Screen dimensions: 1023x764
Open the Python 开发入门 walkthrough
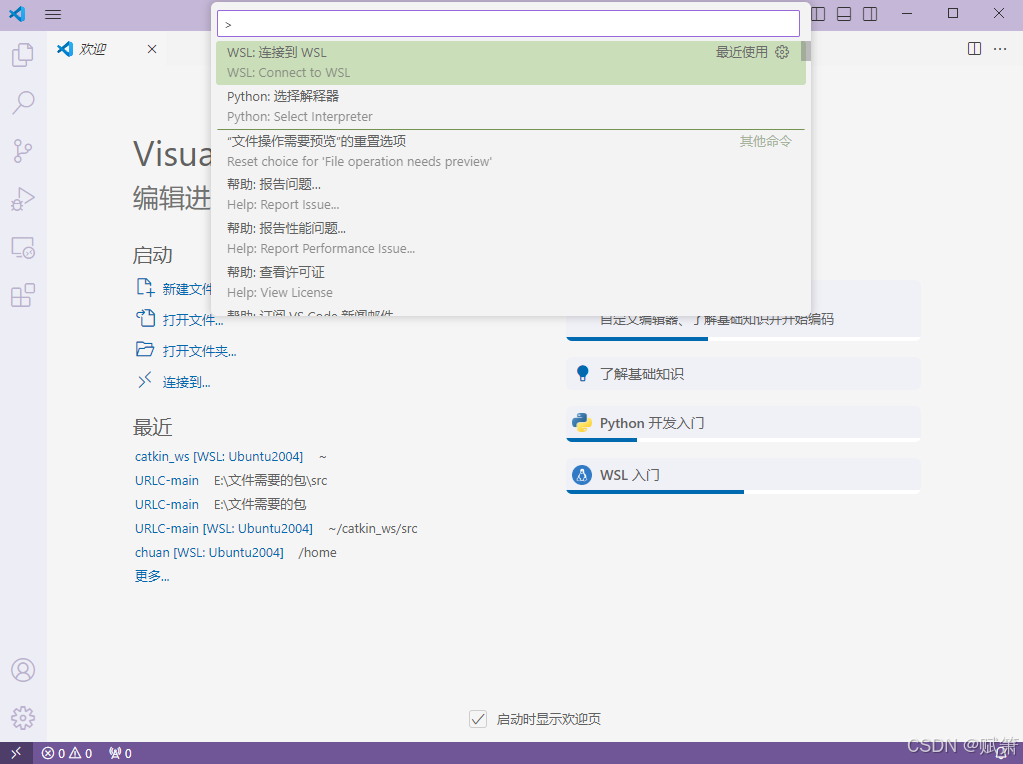pyautogui.click(x=743, y=423)
